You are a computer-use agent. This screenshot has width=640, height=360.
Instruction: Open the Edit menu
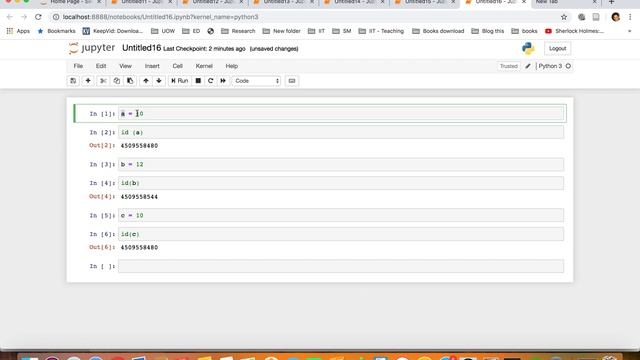click(x=101, y=66)
